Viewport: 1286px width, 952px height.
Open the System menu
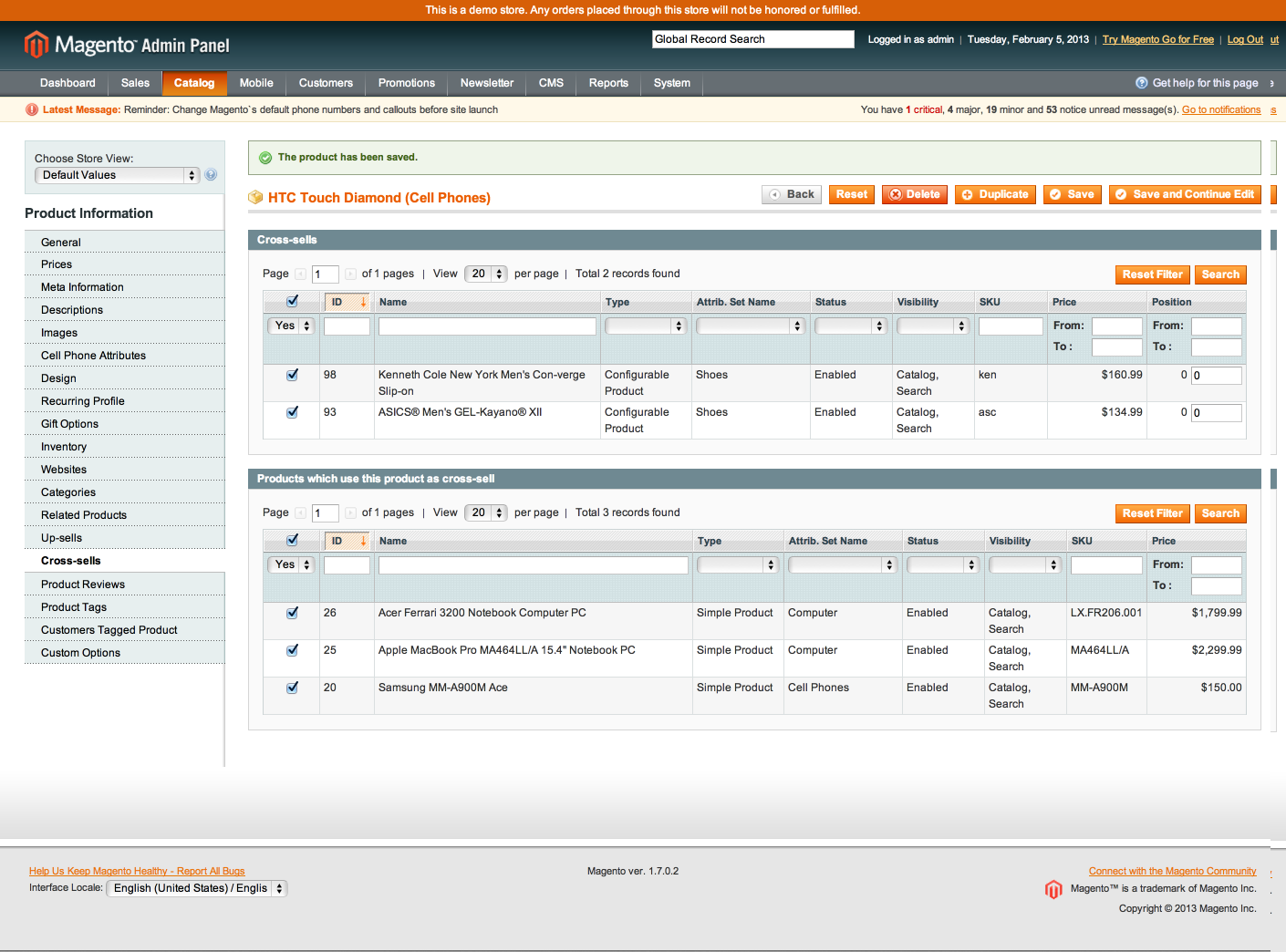point(672,83)
